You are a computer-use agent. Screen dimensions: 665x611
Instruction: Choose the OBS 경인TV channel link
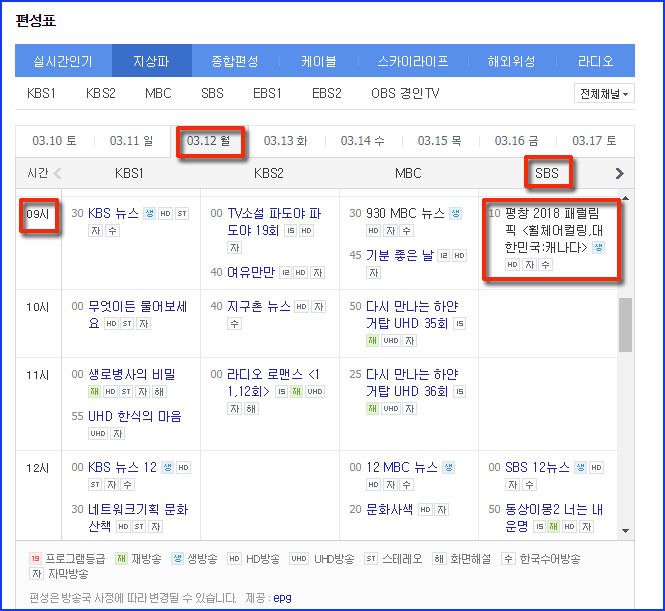click(x=405, y=93)
